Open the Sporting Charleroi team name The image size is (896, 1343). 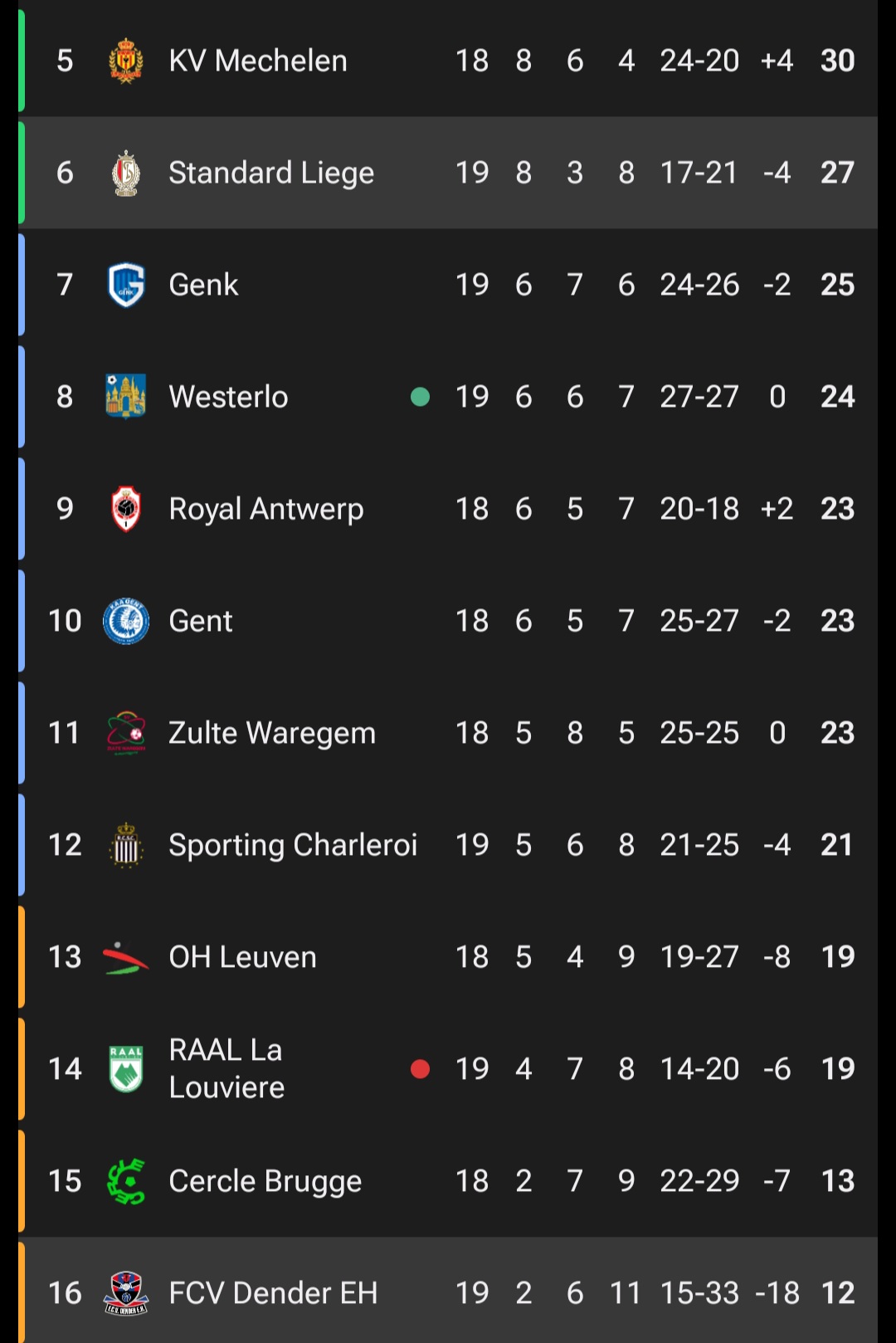293,845
